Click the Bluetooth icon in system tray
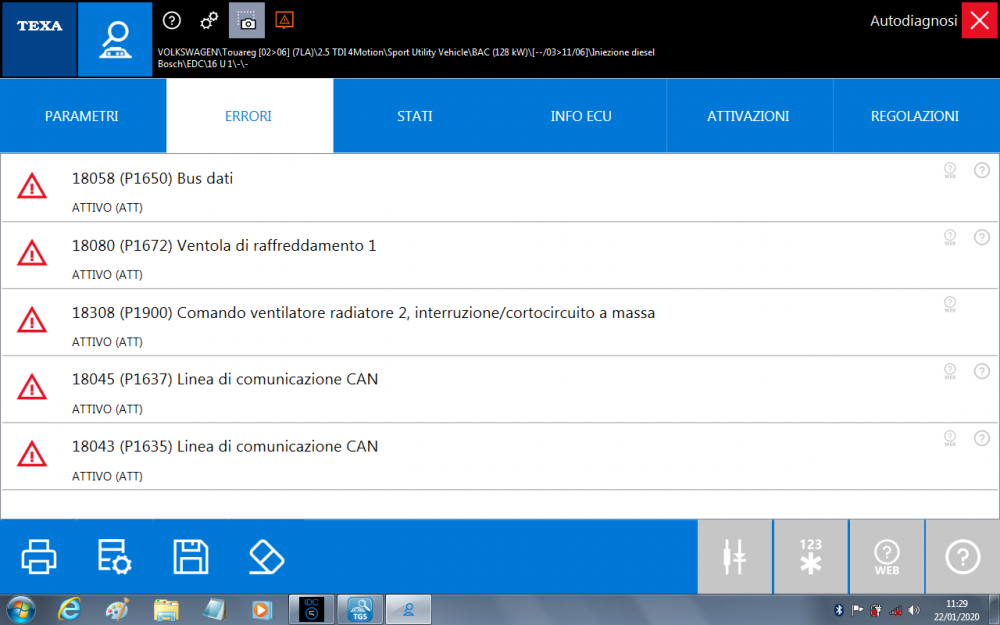The height and width of the screenshot is (625, 1000). (837, 609)
